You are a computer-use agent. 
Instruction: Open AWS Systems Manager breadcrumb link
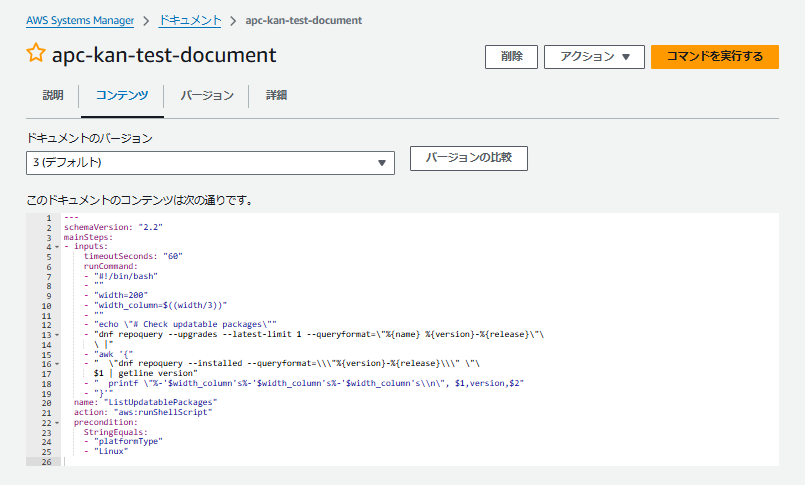point(80,21)
